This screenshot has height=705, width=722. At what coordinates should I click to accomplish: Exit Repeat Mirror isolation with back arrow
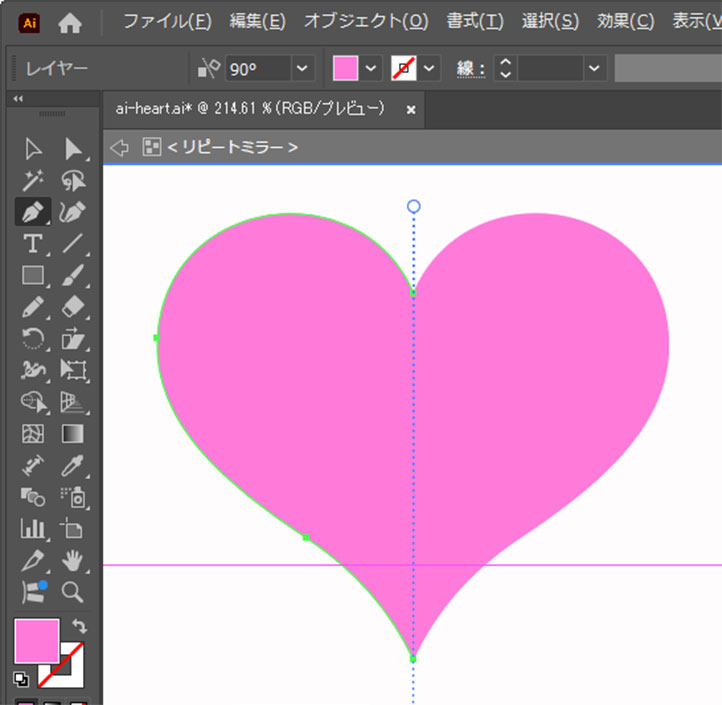pyautogui.click(x=119, y=147)
